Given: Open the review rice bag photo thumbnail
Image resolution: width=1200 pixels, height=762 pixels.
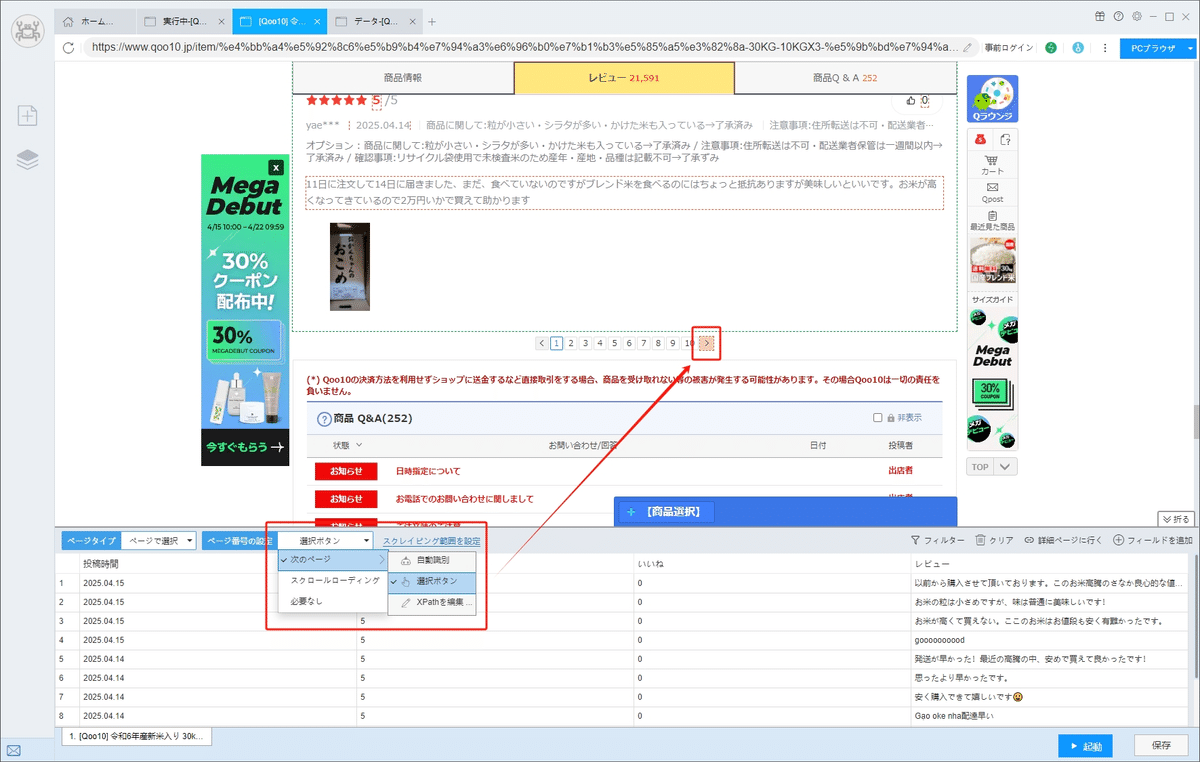Looking at the screenshot, I should 350,267.
